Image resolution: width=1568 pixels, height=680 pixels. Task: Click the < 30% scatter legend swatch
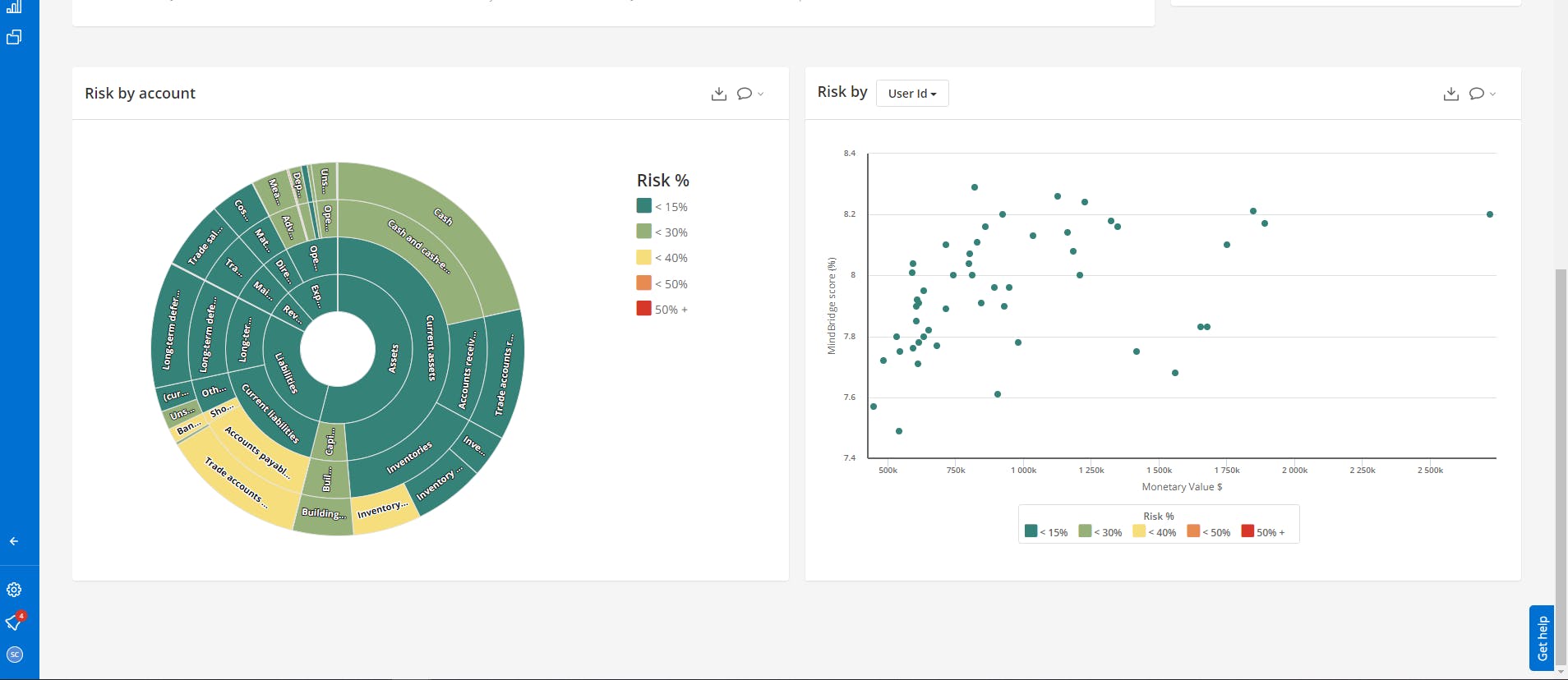click(x=1085, y=531)
